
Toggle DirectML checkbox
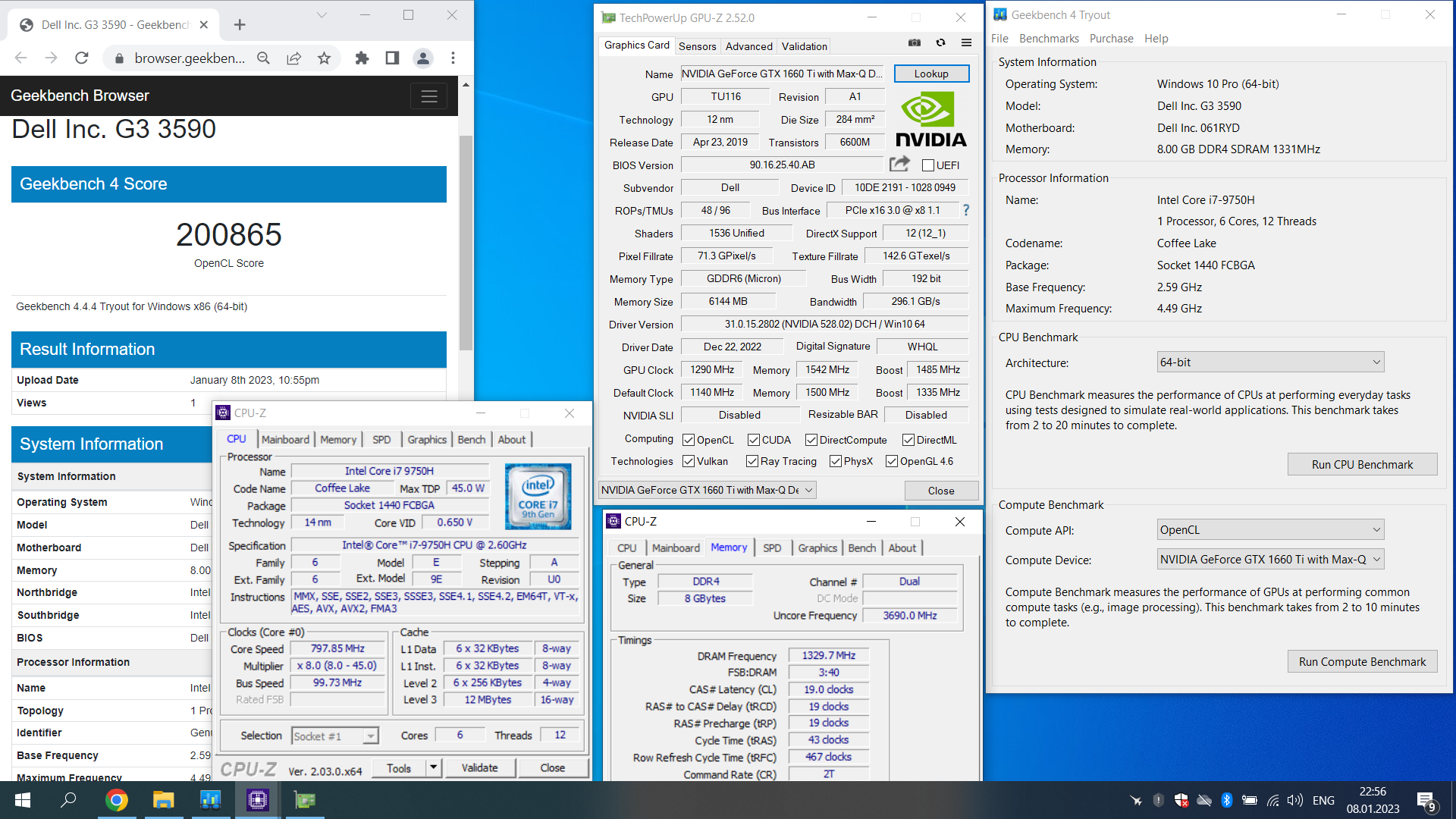click(x=908, y=440)
